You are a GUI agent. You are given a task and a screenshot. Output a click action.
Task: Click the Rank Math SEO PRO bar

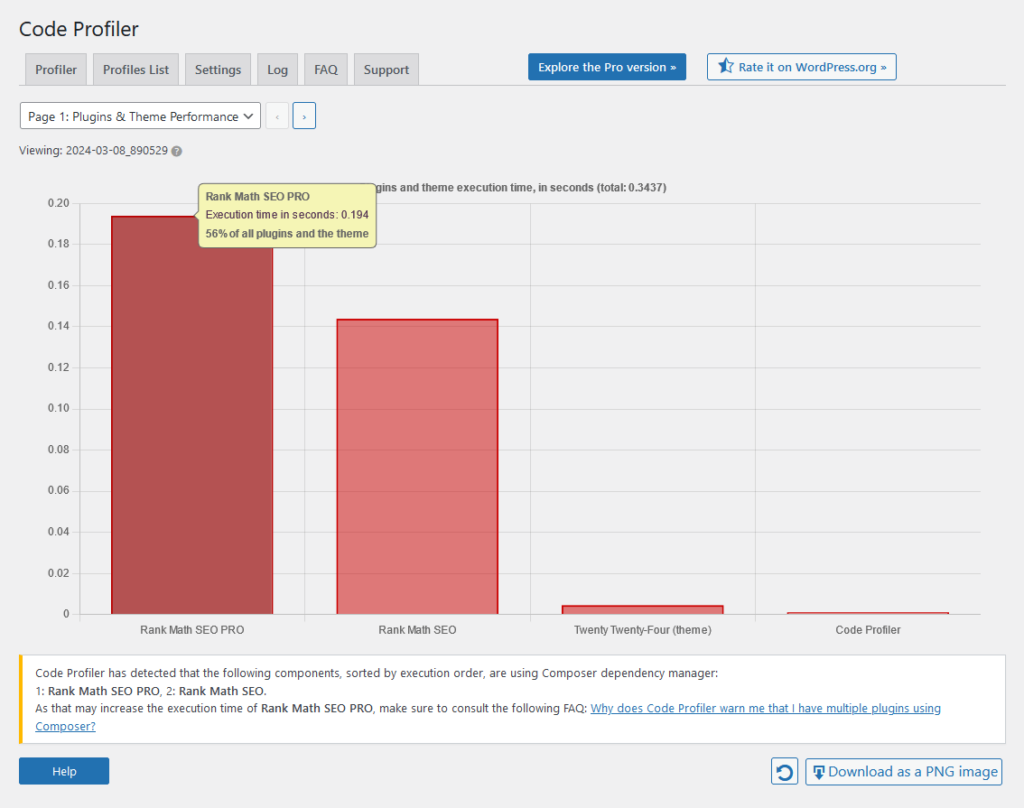192,415
